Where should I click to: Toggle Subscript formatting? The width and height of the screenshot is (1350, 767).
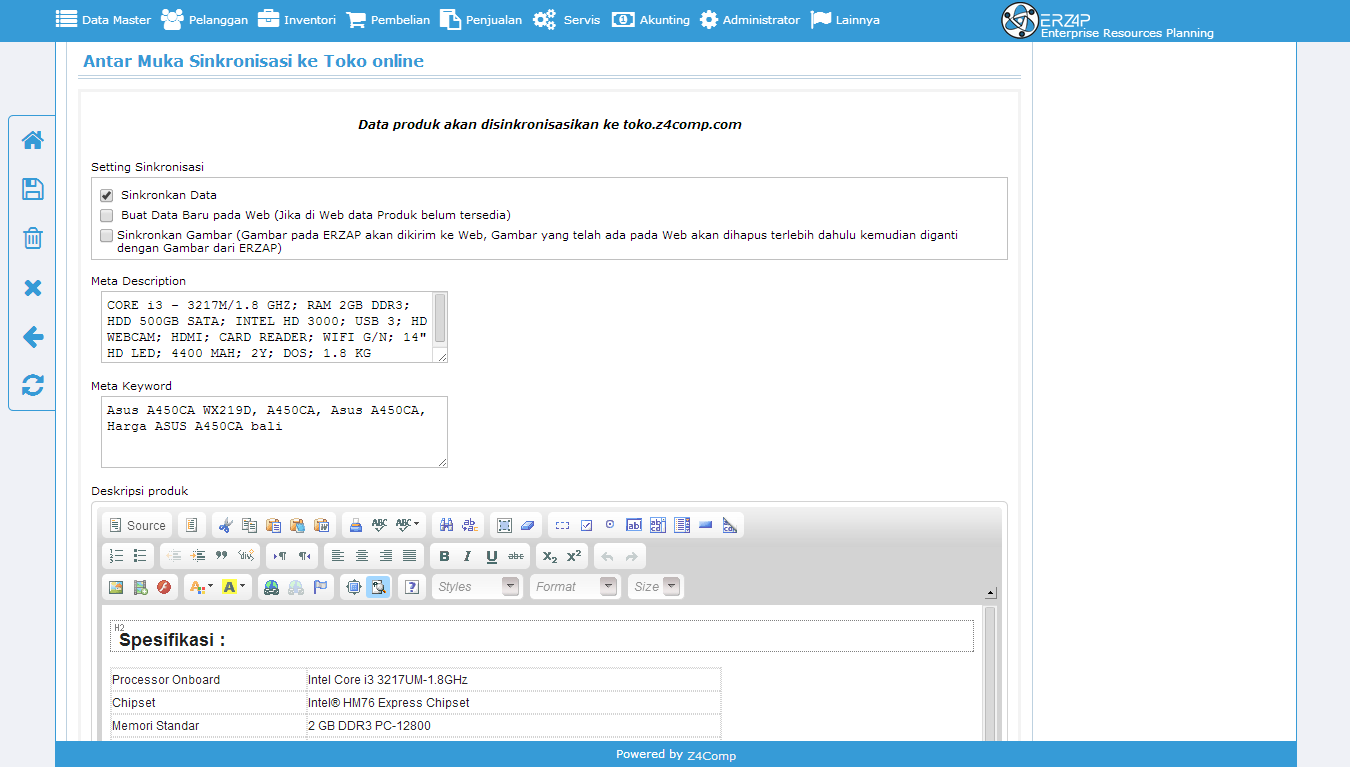point(550,556)
